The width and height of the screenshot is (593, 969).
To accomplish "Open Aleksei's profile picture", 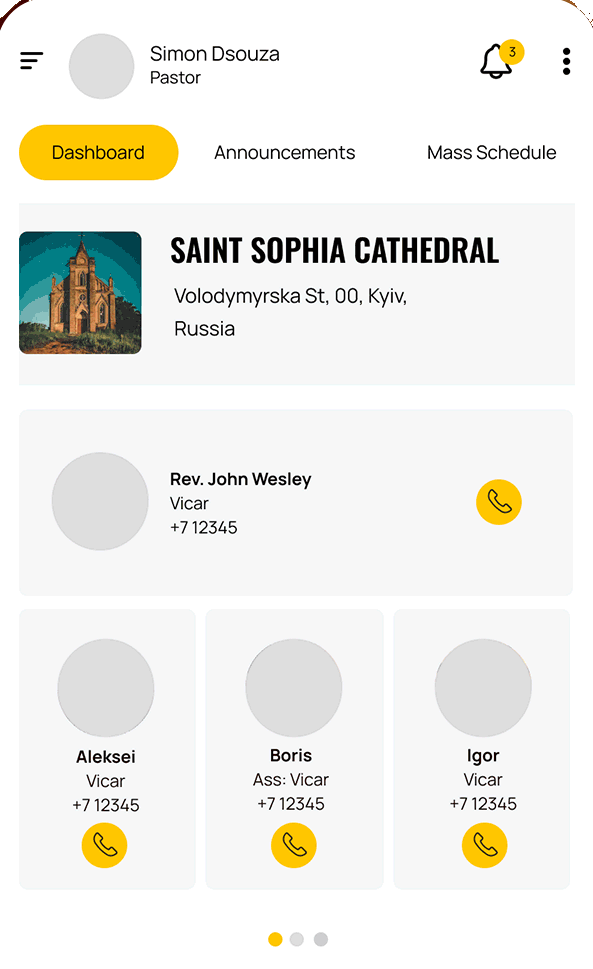I will point(106,688).
